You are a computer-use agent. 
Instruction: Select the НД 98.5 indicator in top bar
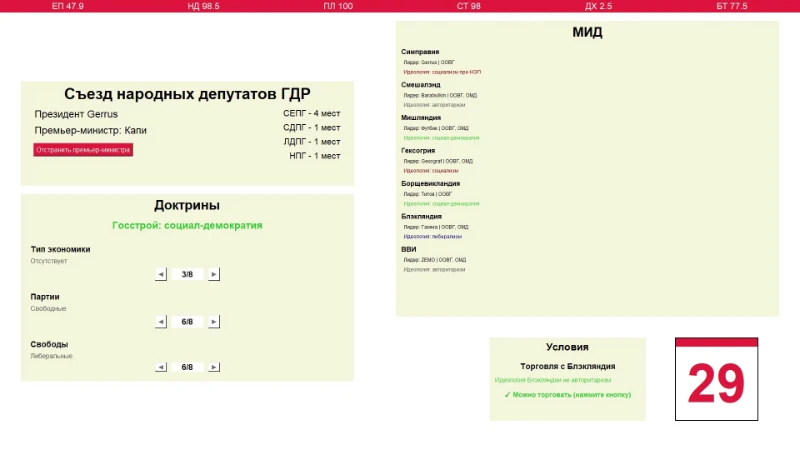[x=203, y=6]
